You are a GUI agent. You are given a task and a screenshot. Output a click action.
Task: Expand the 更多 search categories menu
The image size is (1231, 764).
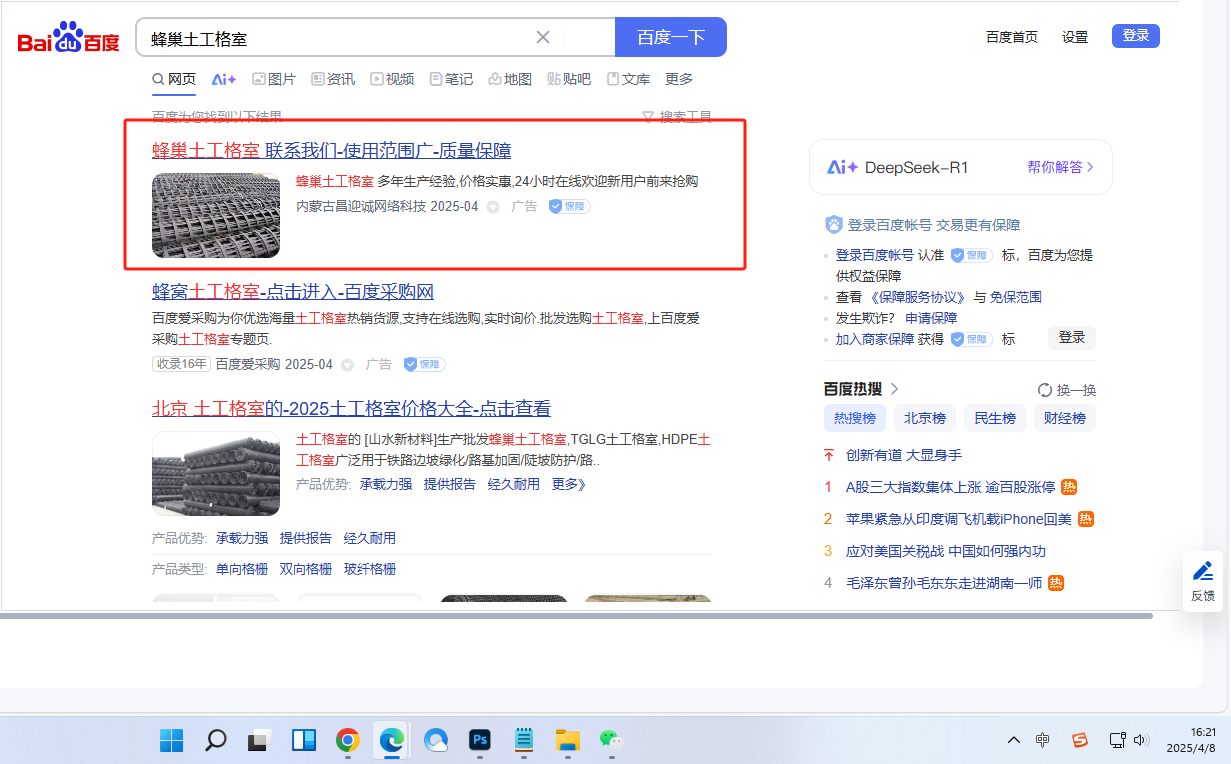pos(679,79)
